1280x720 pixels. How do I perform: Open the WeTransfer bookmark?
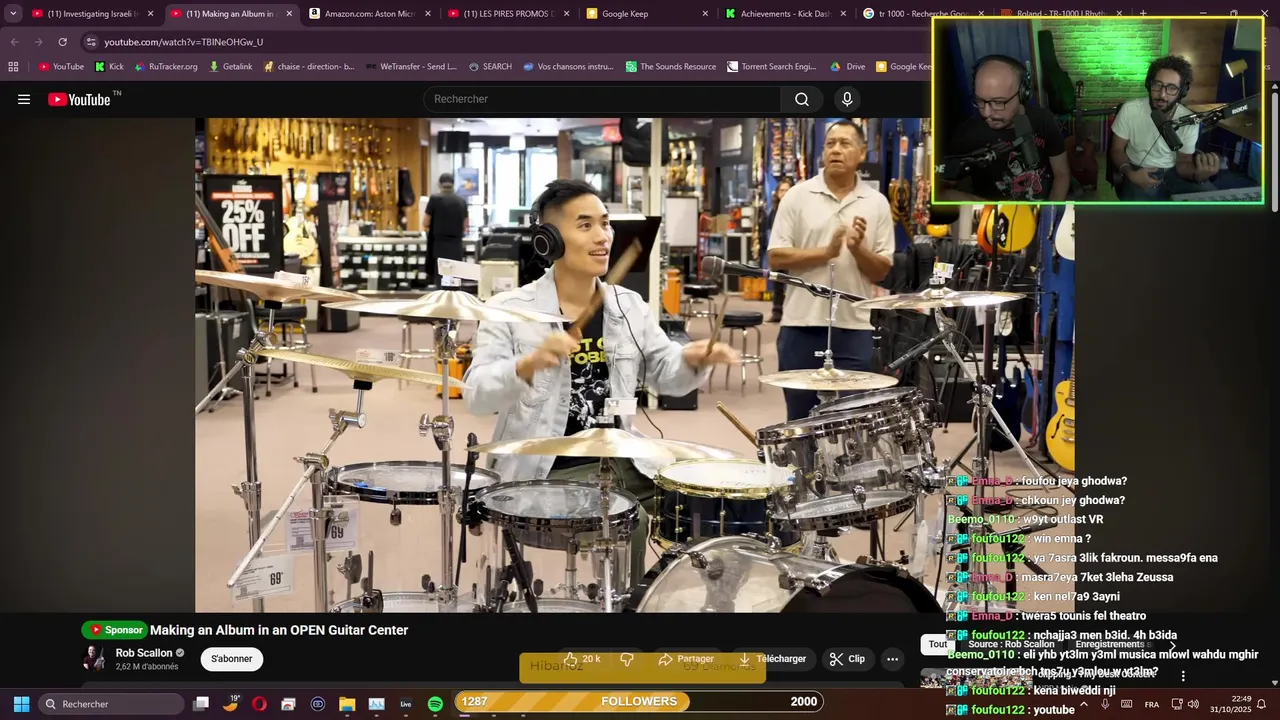[411, 67]
